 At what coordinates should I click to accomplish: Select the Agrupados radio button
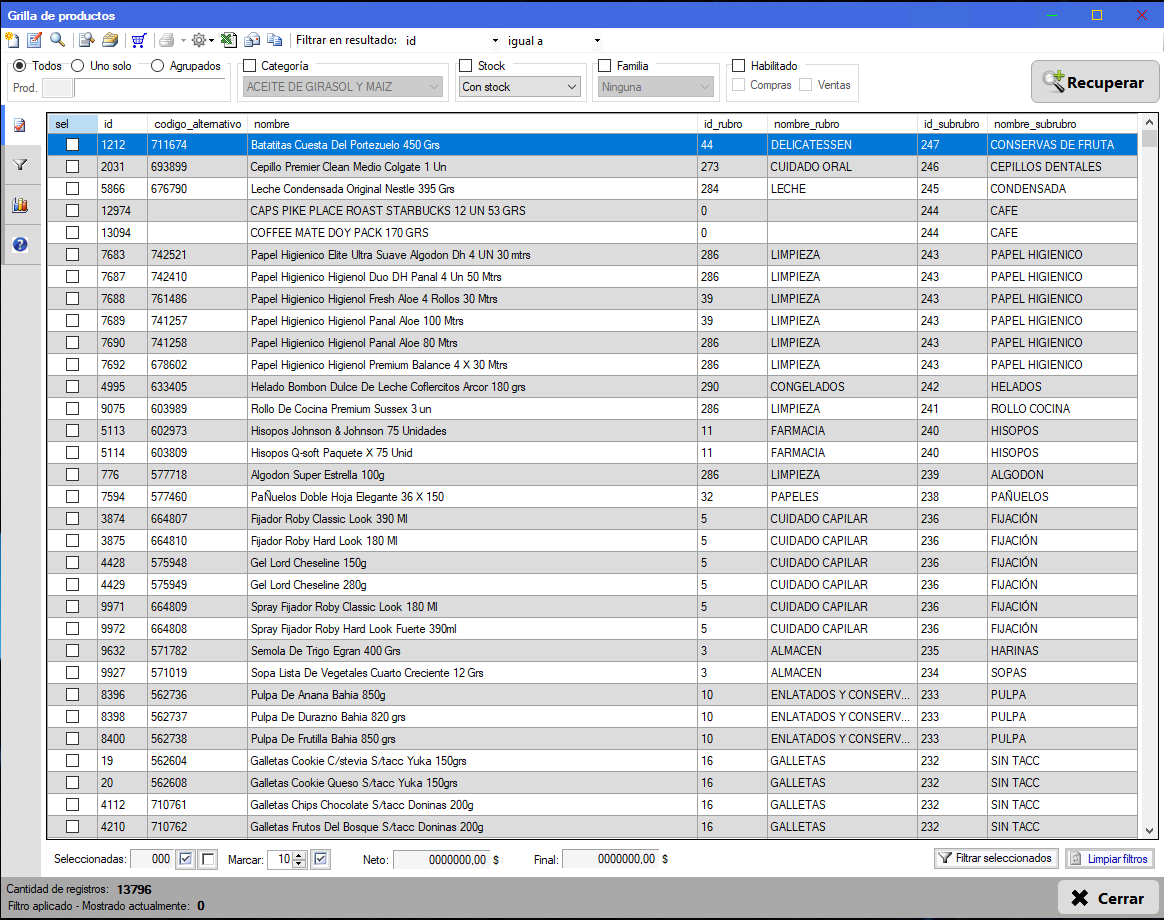coord(157,66)
